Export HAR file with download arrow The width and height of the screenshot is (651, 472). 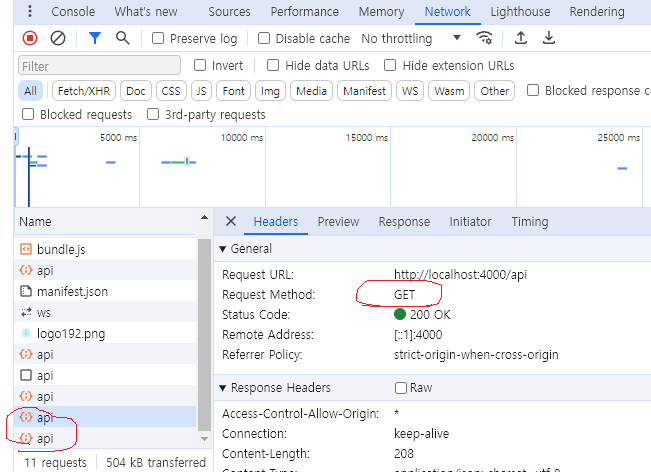[549, 38]
